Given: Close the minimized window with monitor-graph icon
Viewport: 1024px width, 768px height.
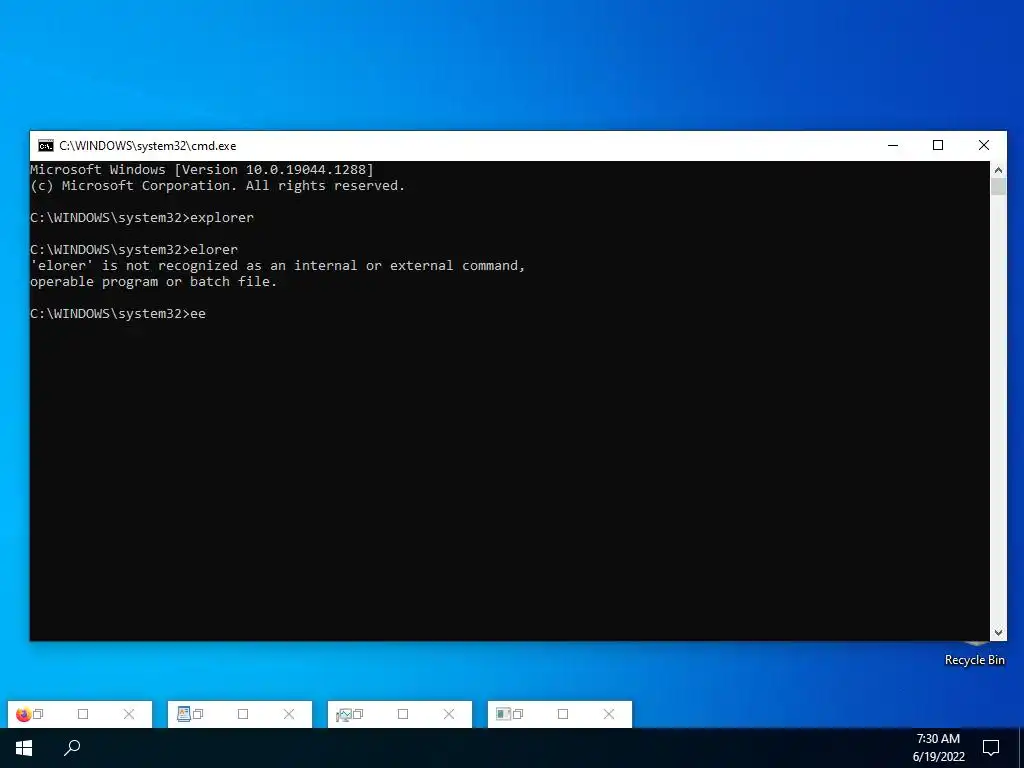Looking at the screenshot, I should coord(449,714).
